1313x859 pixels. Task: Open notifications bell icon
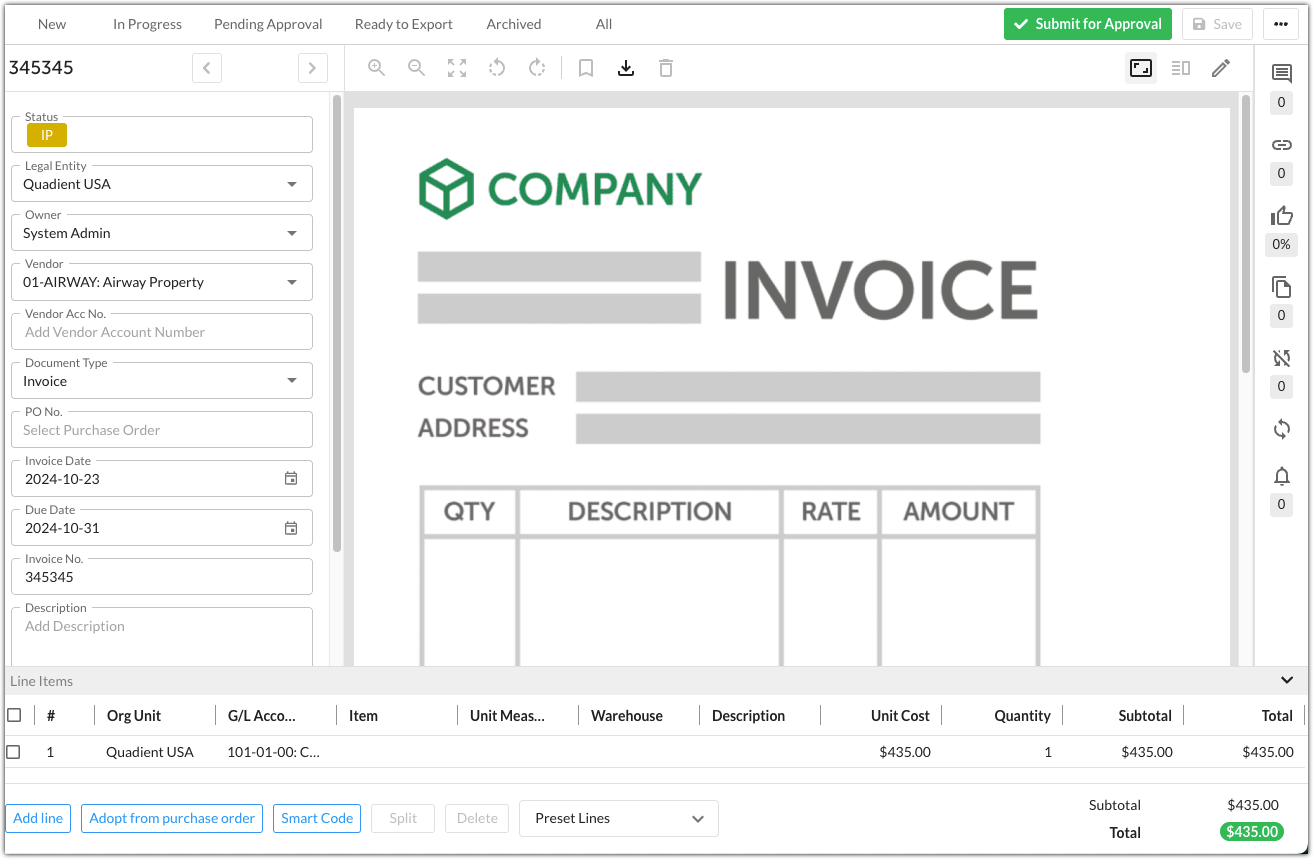1282,476
